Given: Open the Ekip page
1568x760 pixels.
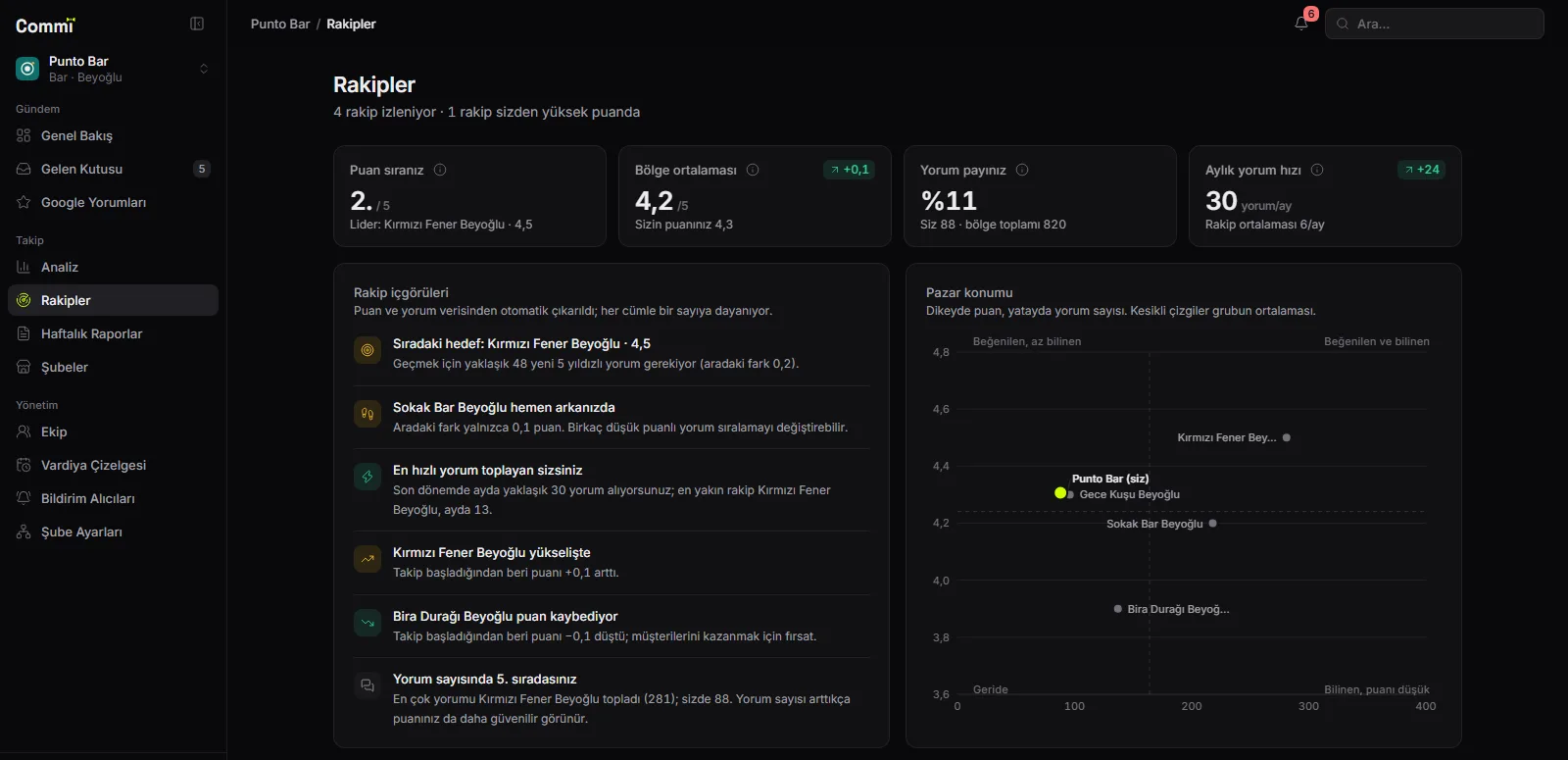Looking at the screenshot, I should point(113,431).
